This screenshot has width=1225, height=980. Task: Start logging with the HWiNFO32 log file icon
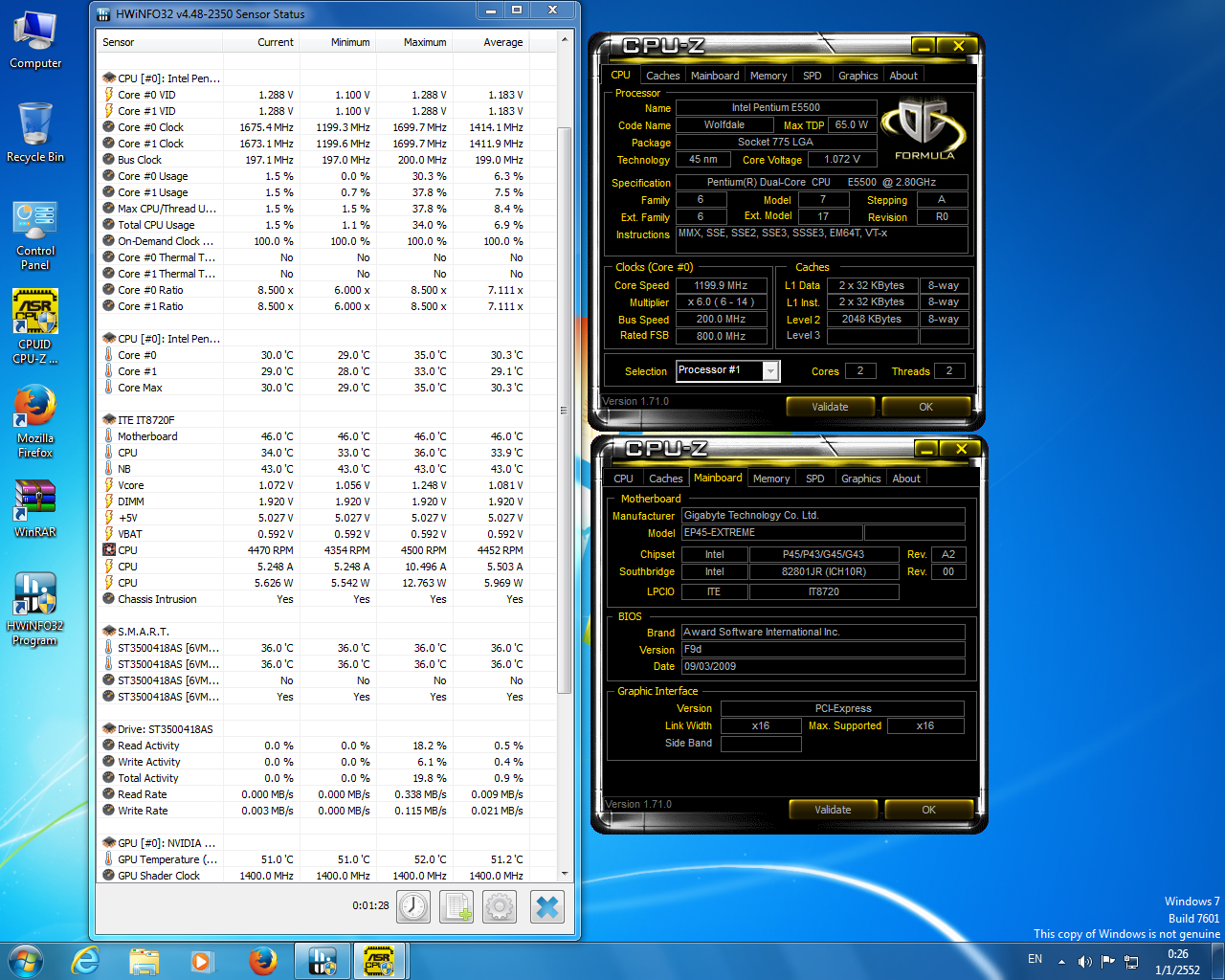pyautogui.click(x=457, y=906)
